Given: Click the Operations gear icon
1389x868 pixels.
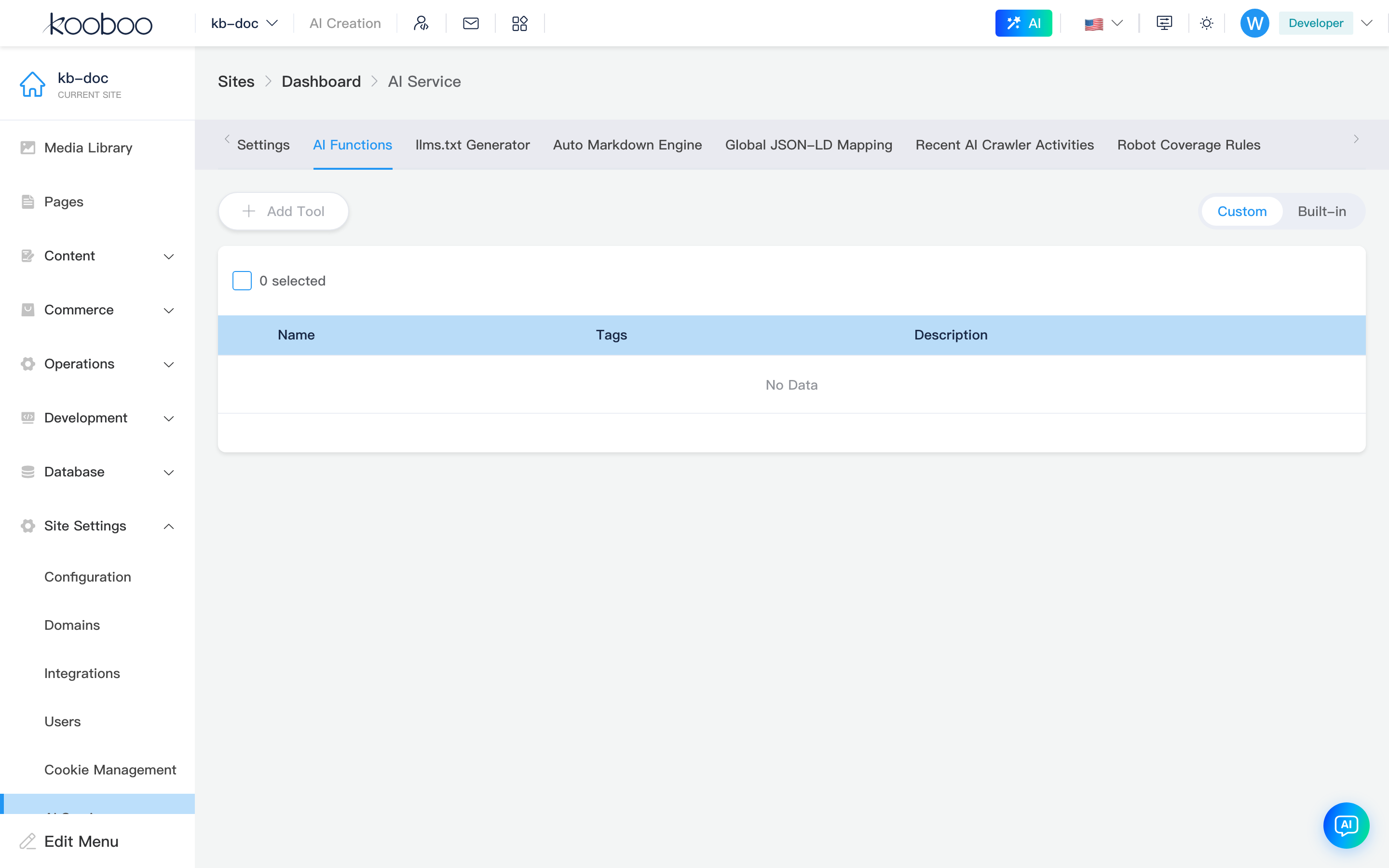Looking at the screenshot, I should (27, 364).
